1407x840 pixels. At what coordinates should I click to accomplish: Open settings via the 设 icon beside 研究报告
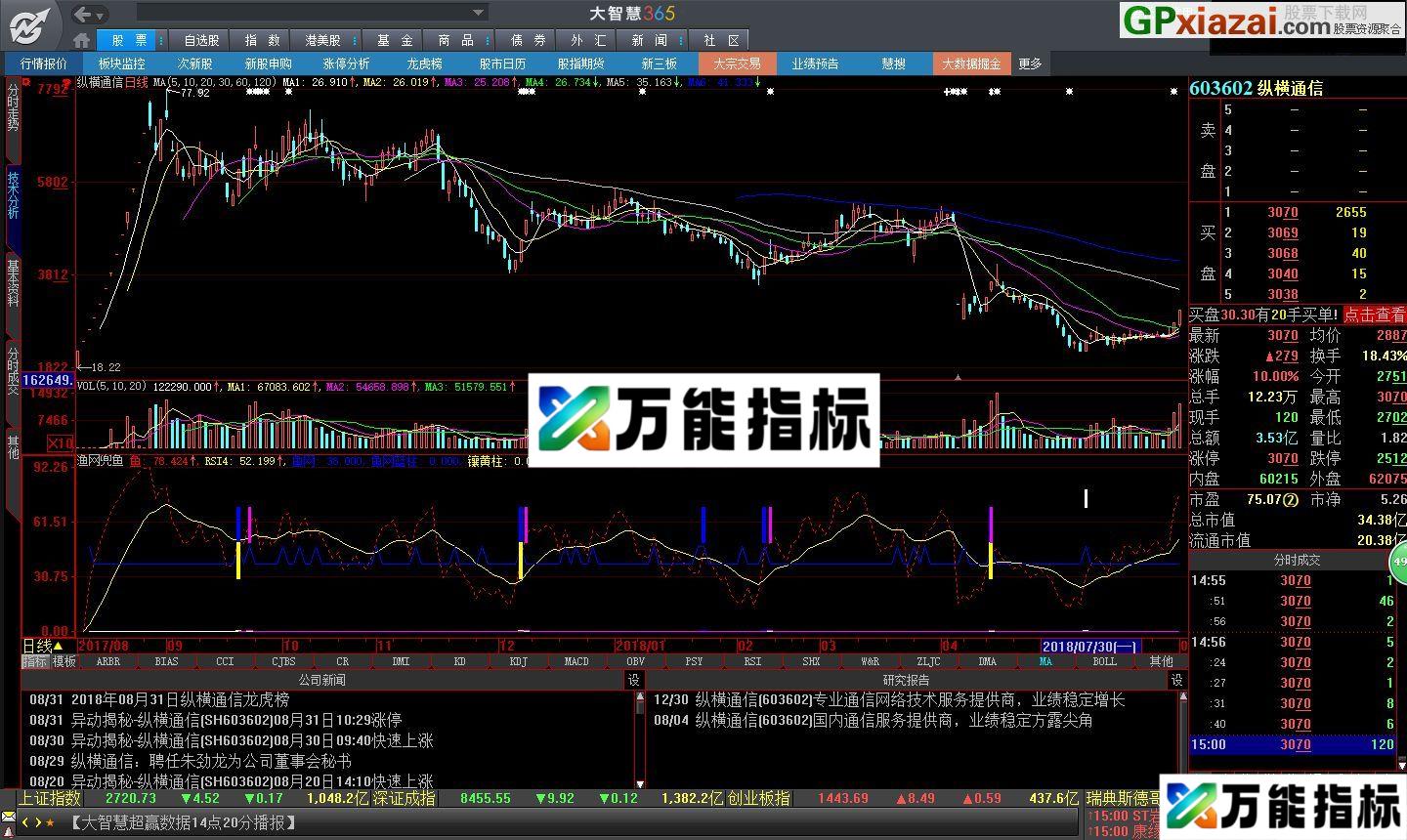click(1175, 680)
